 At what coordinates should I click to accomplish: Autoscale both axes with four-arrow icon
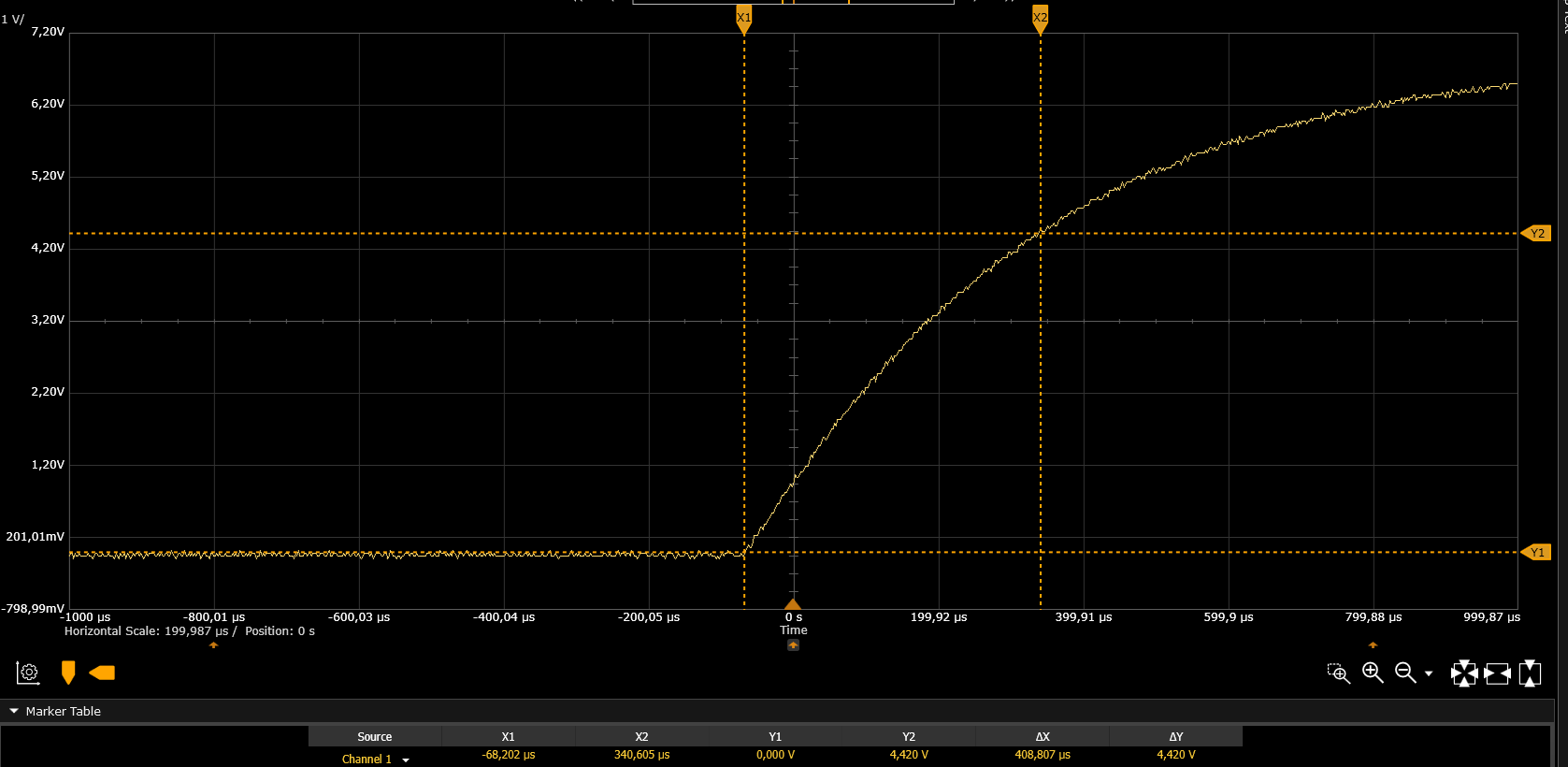click(x=1464, y=673)
